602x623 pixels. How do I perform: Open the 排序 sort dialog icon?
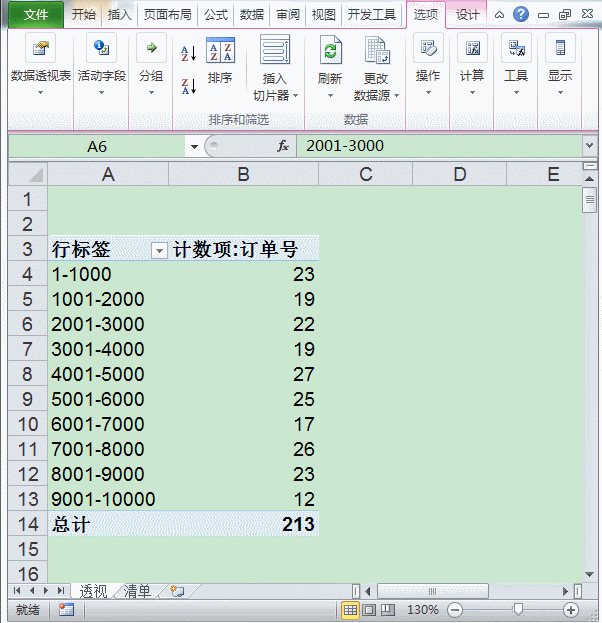pyautogui.click(x=220, y=51)
